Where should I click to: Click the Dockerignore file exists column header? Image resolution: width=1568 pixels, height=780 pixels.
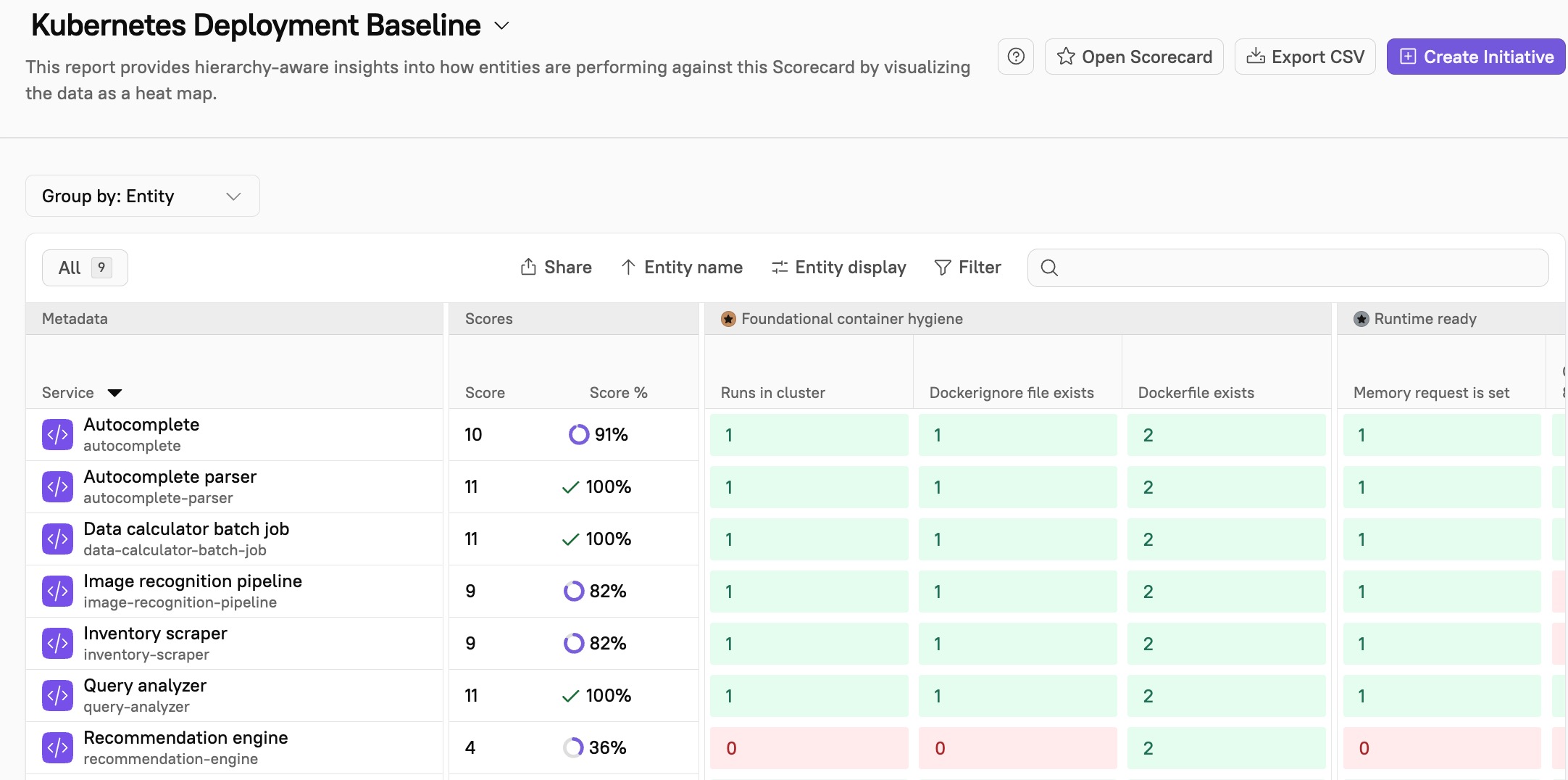click(x=1012, y=392)
